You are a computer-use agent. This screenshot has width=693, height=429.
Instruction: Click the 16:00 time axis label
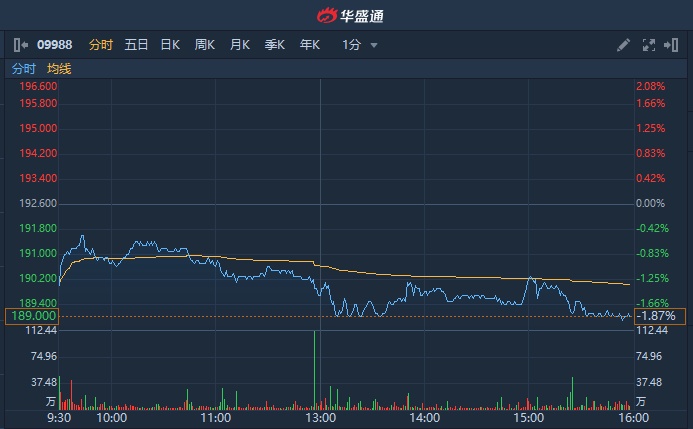pos(634,418)
